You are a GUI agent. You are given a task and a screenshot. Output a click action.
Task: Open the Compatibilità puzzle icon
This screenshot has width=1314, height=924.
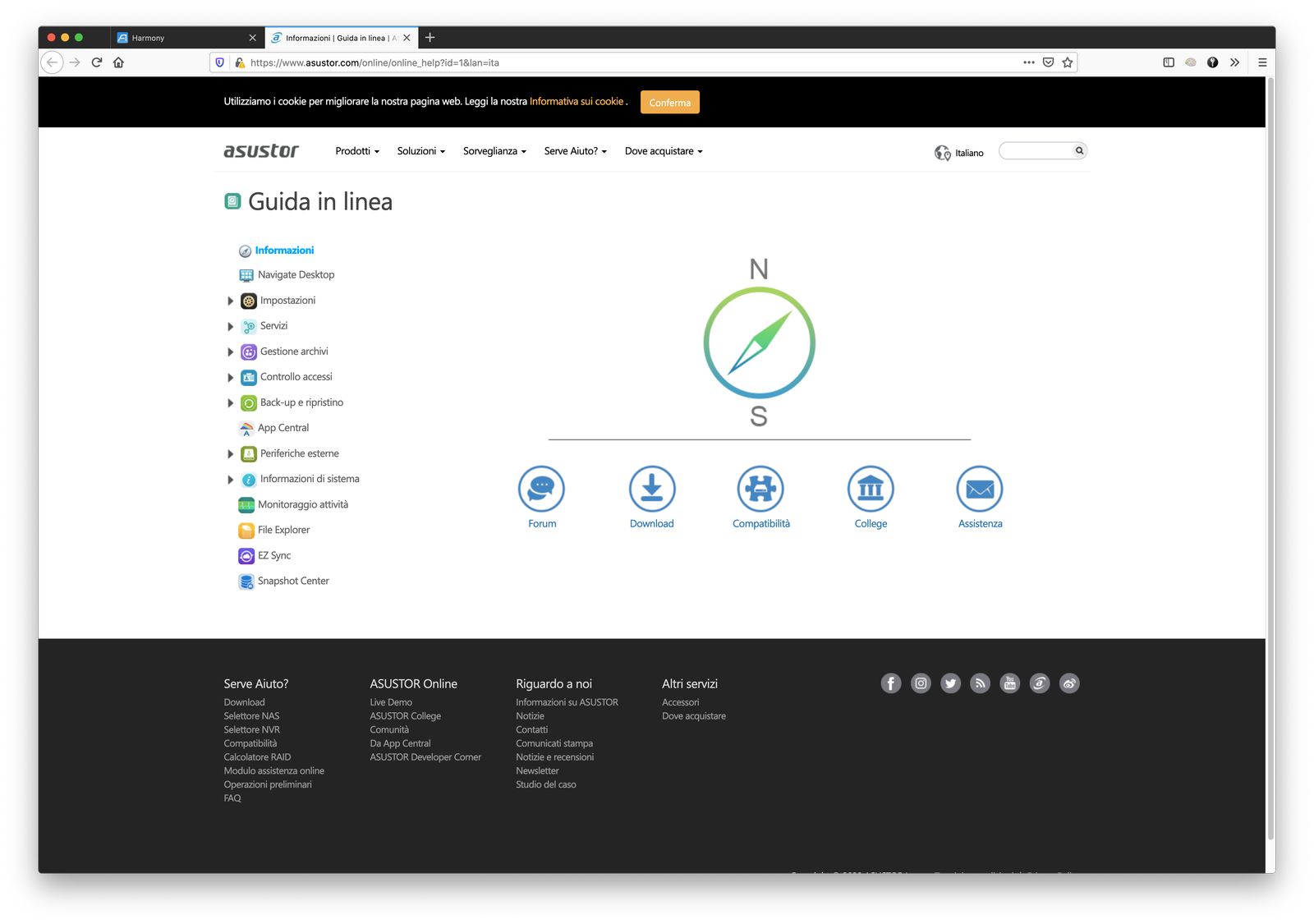[760, 489]
